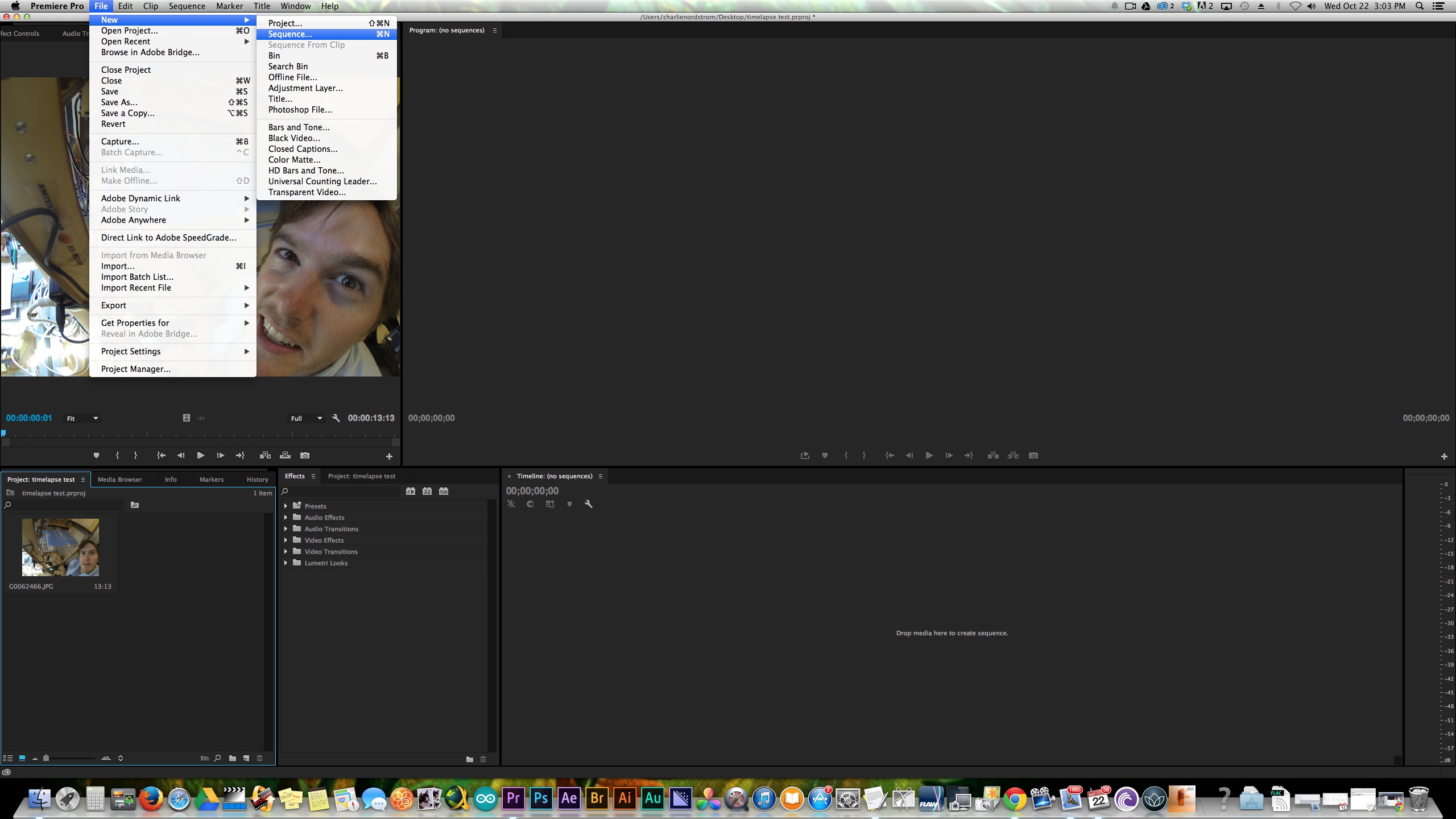The width and height of the screenshot is (1456, 819).
Task: Open Program monitor button editor plus
Action: pos(1444,456)
